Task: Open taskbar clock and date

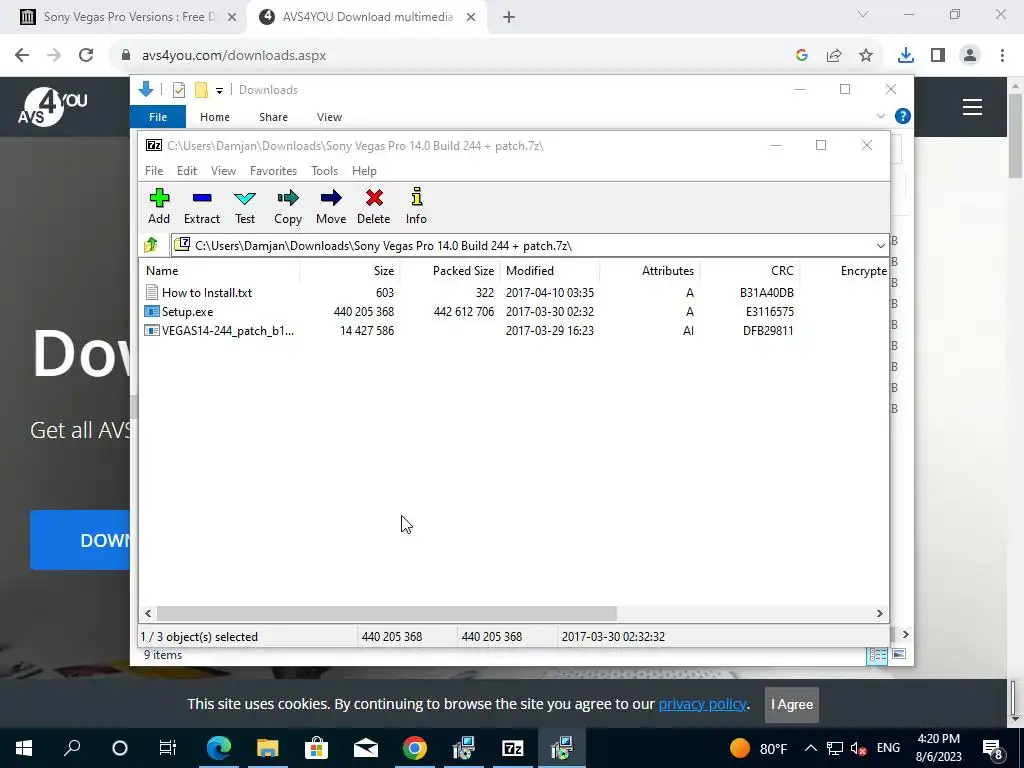Action: pos(939,748)
